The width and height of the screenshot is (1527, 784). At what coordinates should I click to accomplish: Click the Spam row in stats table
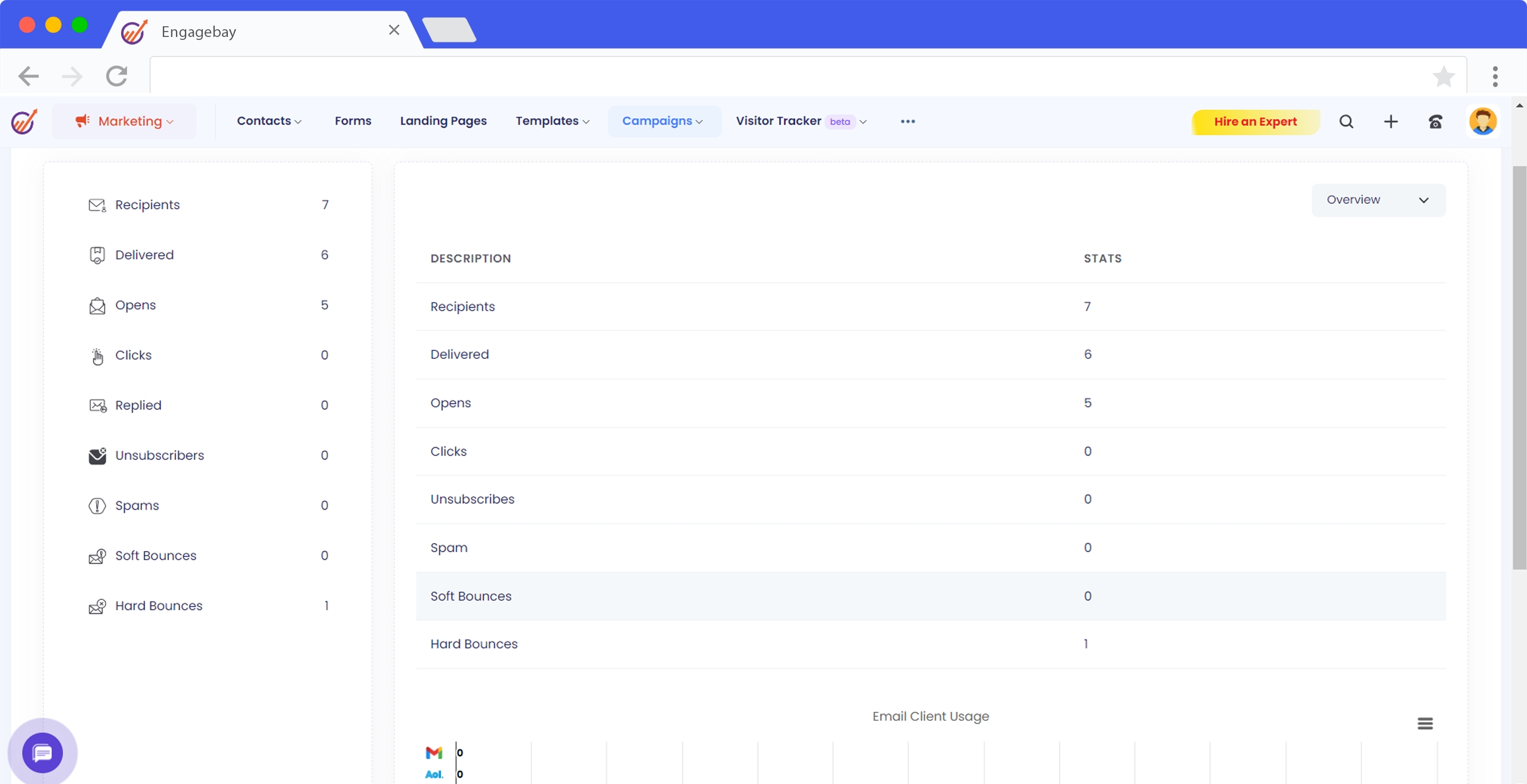(931, 548)
